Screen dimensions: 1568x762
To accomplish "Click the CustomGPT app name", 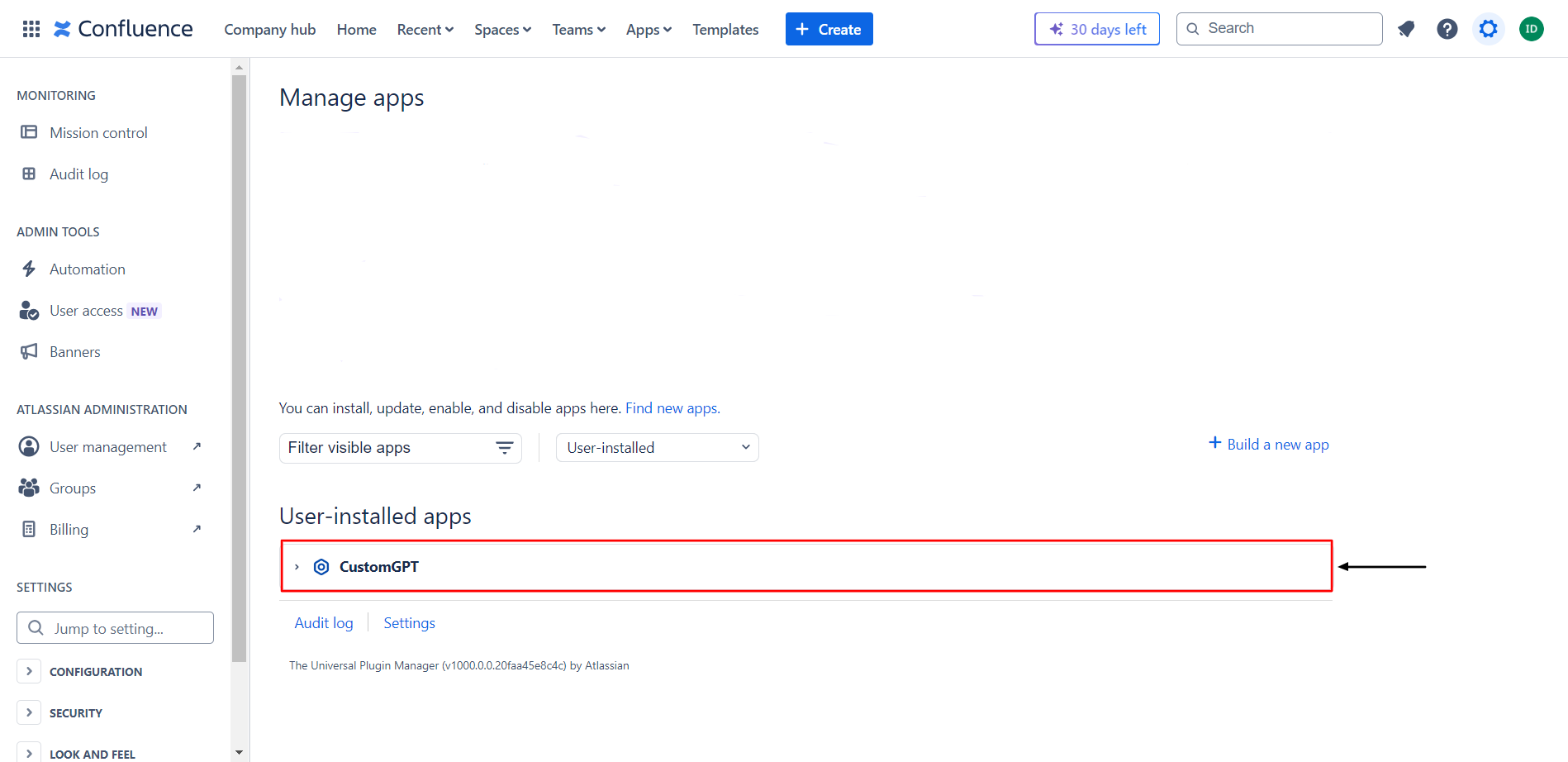I will click(378, 567).
